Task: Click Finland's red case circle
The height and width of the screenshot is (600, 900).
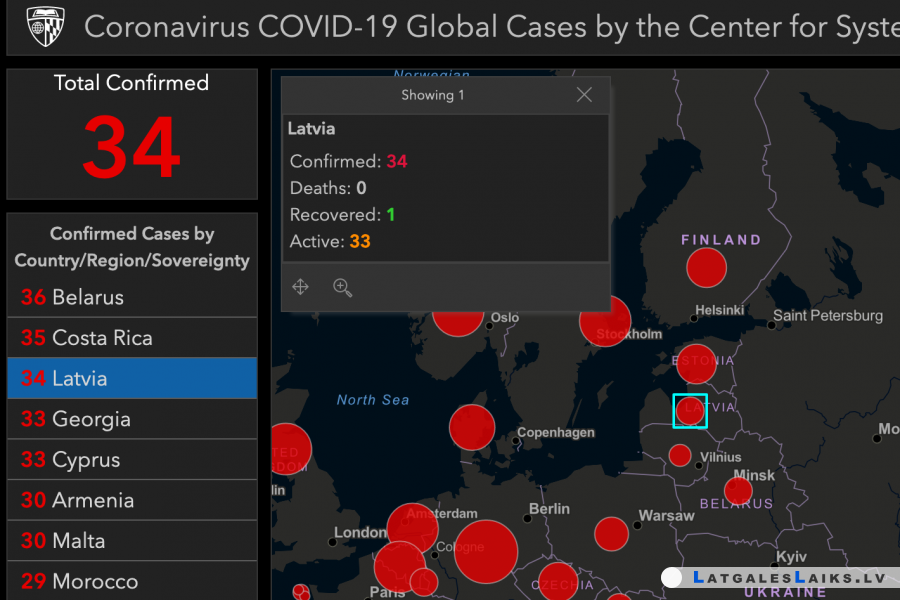Action: coord(707,268)
